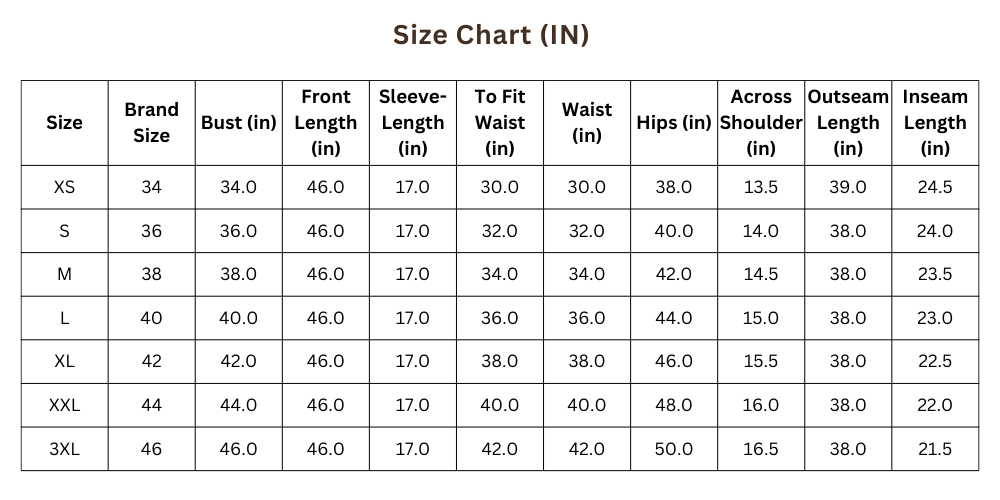The image size is (1000, 500).
Task: Select the Sleeve-Length (in) column header
Action: click(412, 123)
